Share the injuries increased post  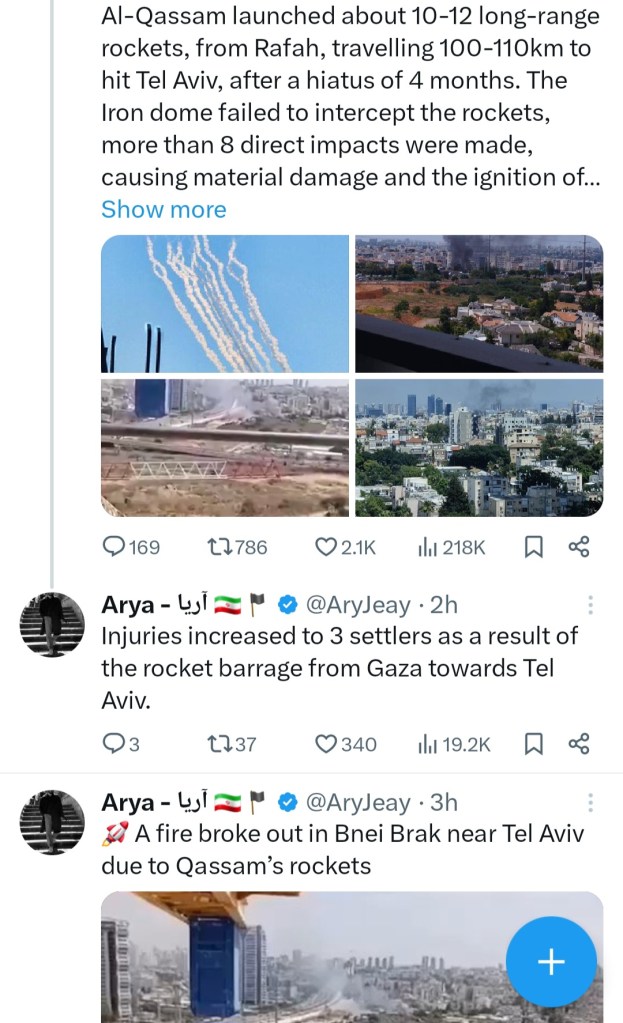click(x=578, y=743)
